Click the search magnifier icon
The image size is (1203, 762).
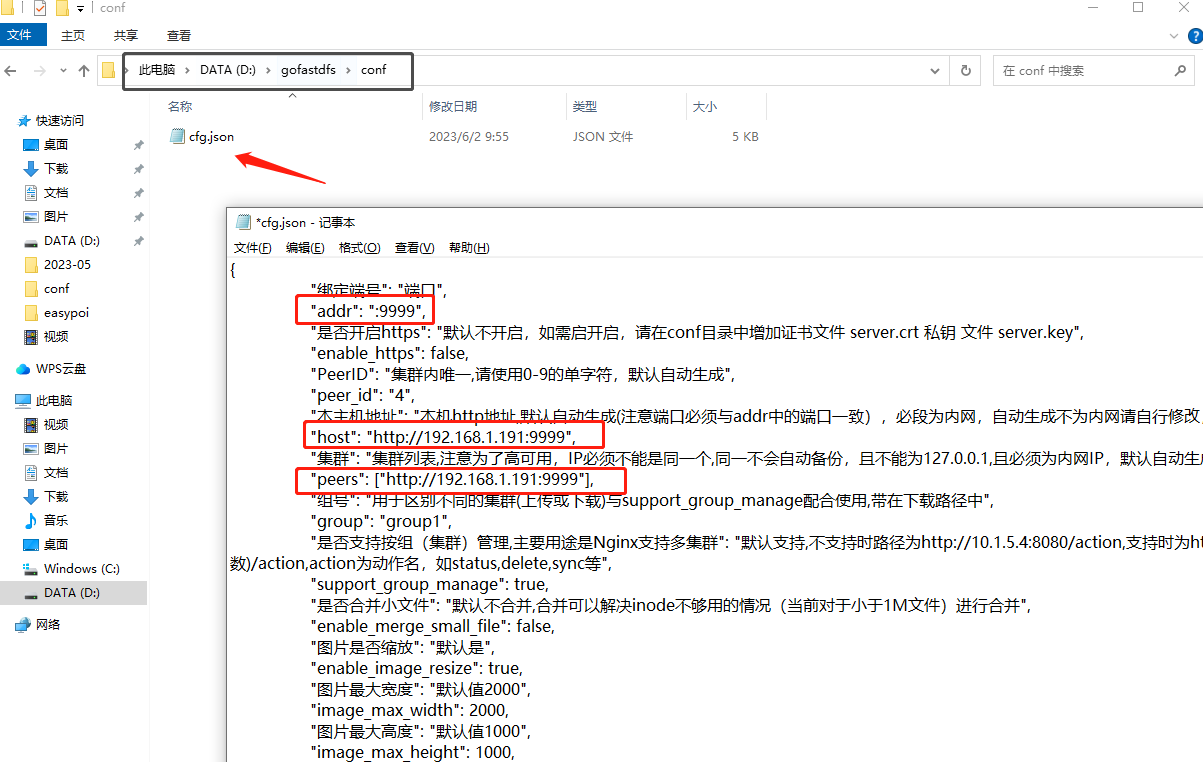click(x=1181, y=71)
